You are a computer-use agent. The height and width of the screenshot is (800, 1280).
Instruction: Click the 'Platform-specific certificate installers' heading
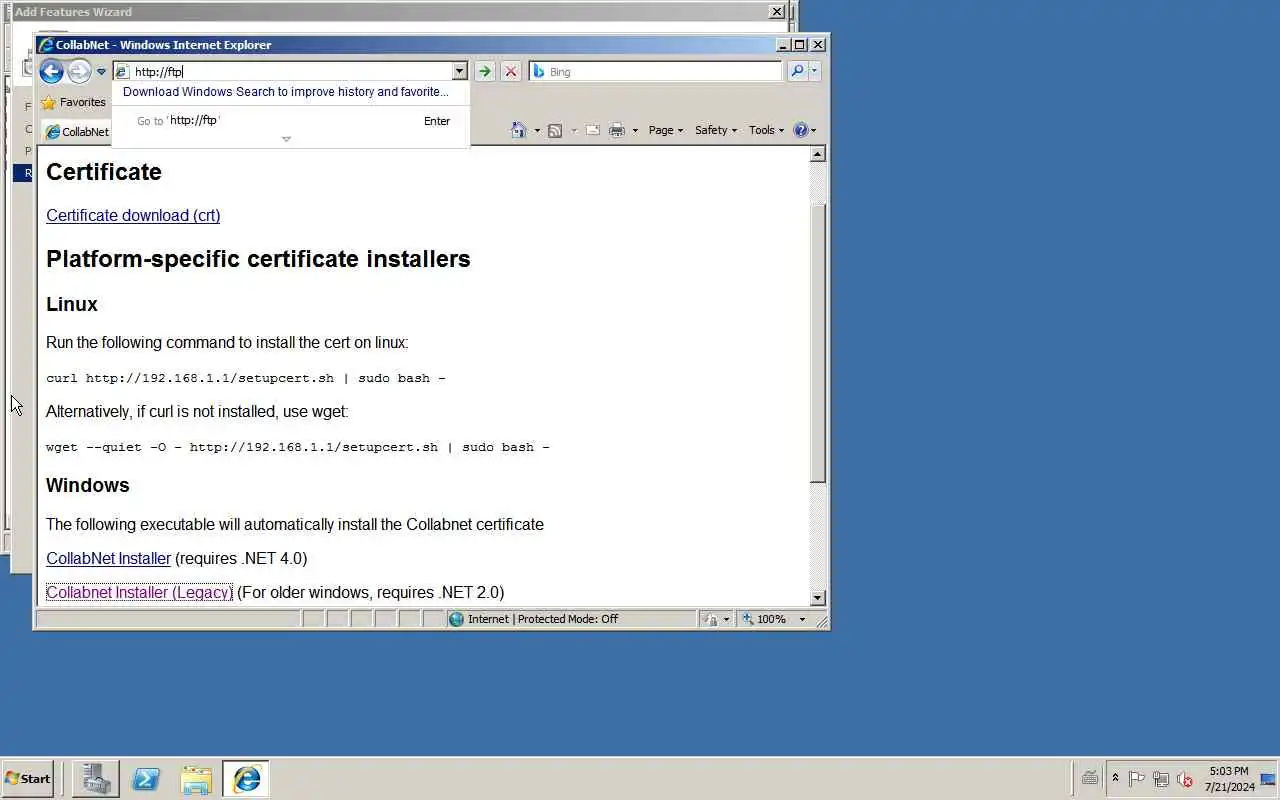pyautogui.click(x=258, y=259)
